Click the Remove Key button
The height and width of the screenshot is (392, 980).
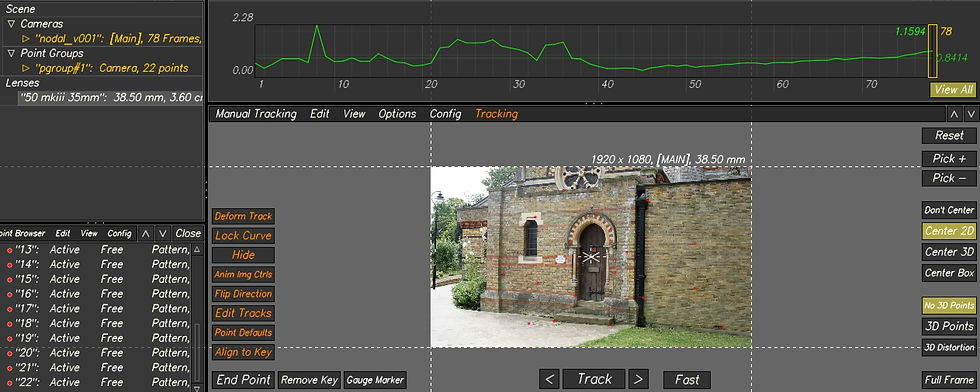(x=309, y=379)
